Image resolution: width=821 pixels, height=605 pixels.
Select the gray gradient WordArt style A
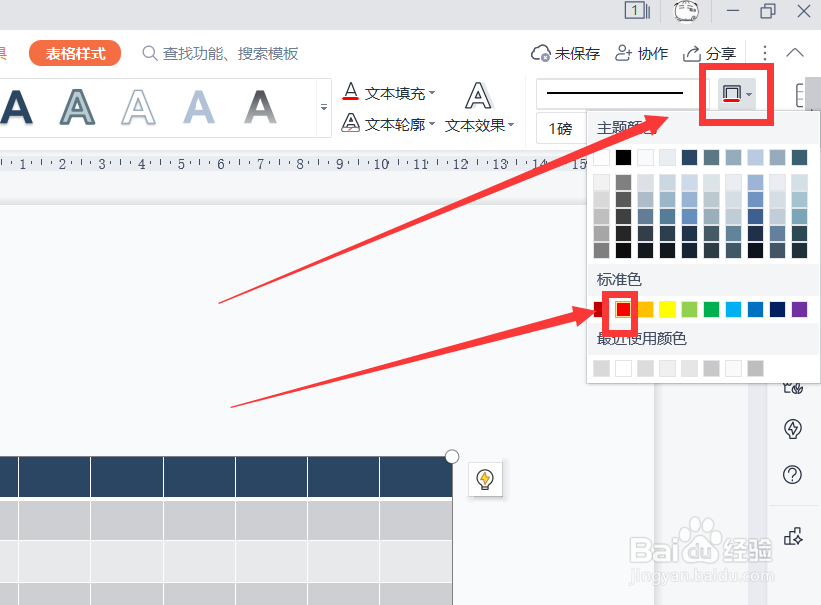point(260,107)
